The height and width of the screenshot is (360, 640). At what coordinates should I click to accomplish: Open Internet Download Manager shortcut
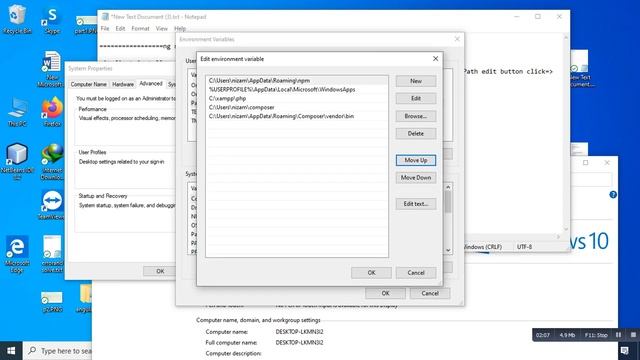click(52, 162)
